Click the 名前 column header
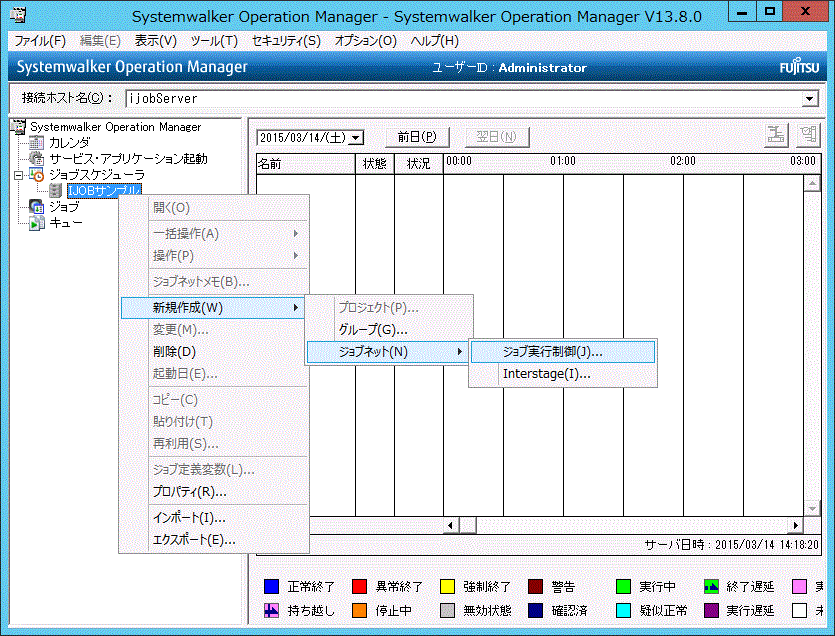 [306, 164]
